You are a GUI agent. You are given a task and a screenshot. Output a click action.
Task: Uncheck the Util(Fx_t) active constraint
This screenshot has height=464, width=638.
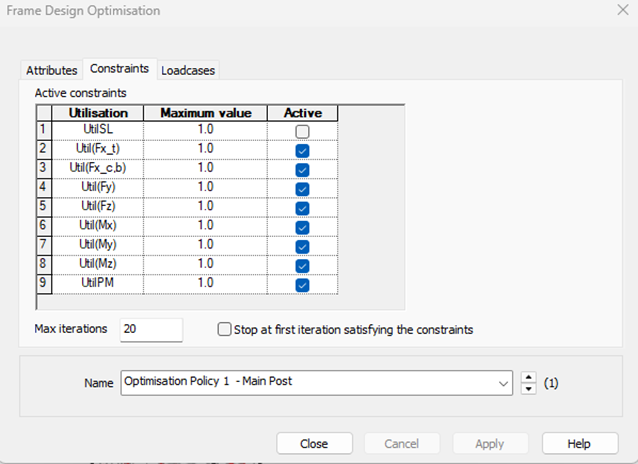[x=302, y=151]
